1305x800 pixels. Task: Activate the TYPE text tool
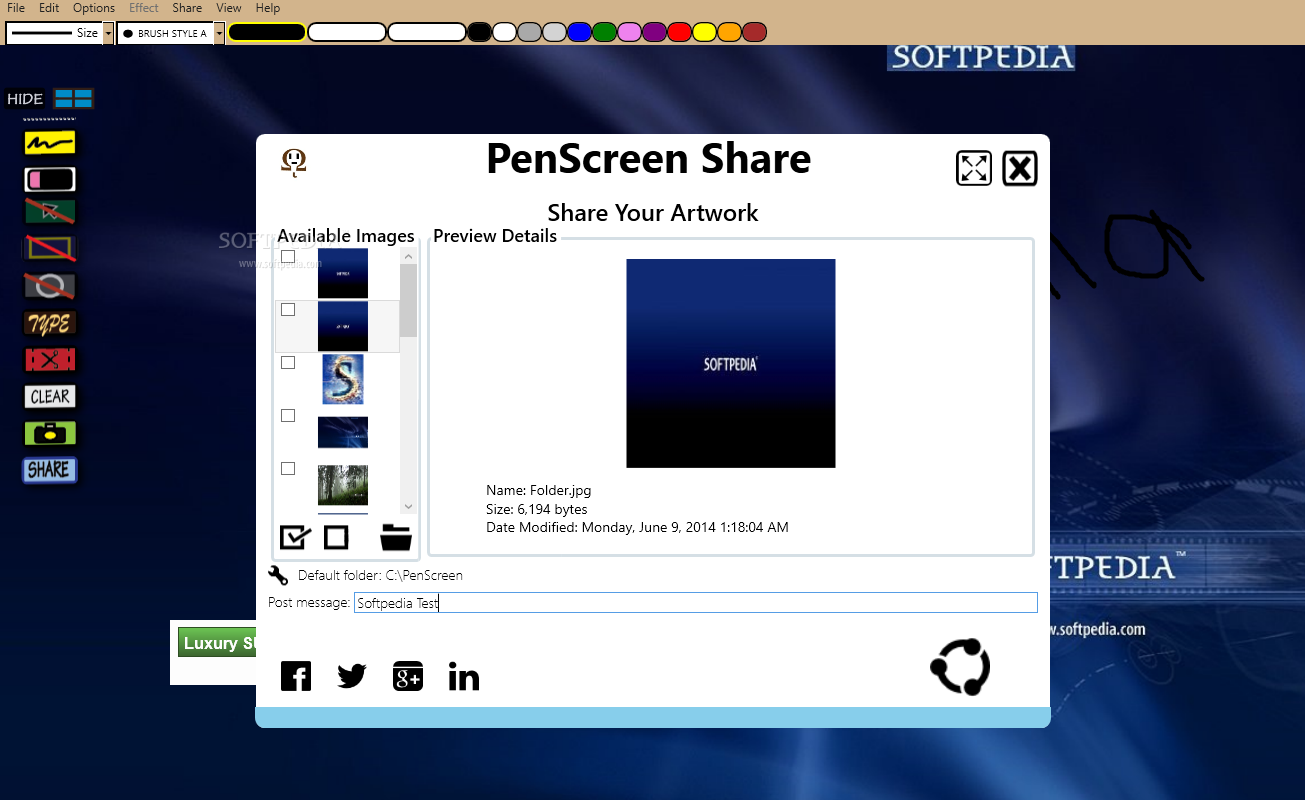(x=50, y=323)
